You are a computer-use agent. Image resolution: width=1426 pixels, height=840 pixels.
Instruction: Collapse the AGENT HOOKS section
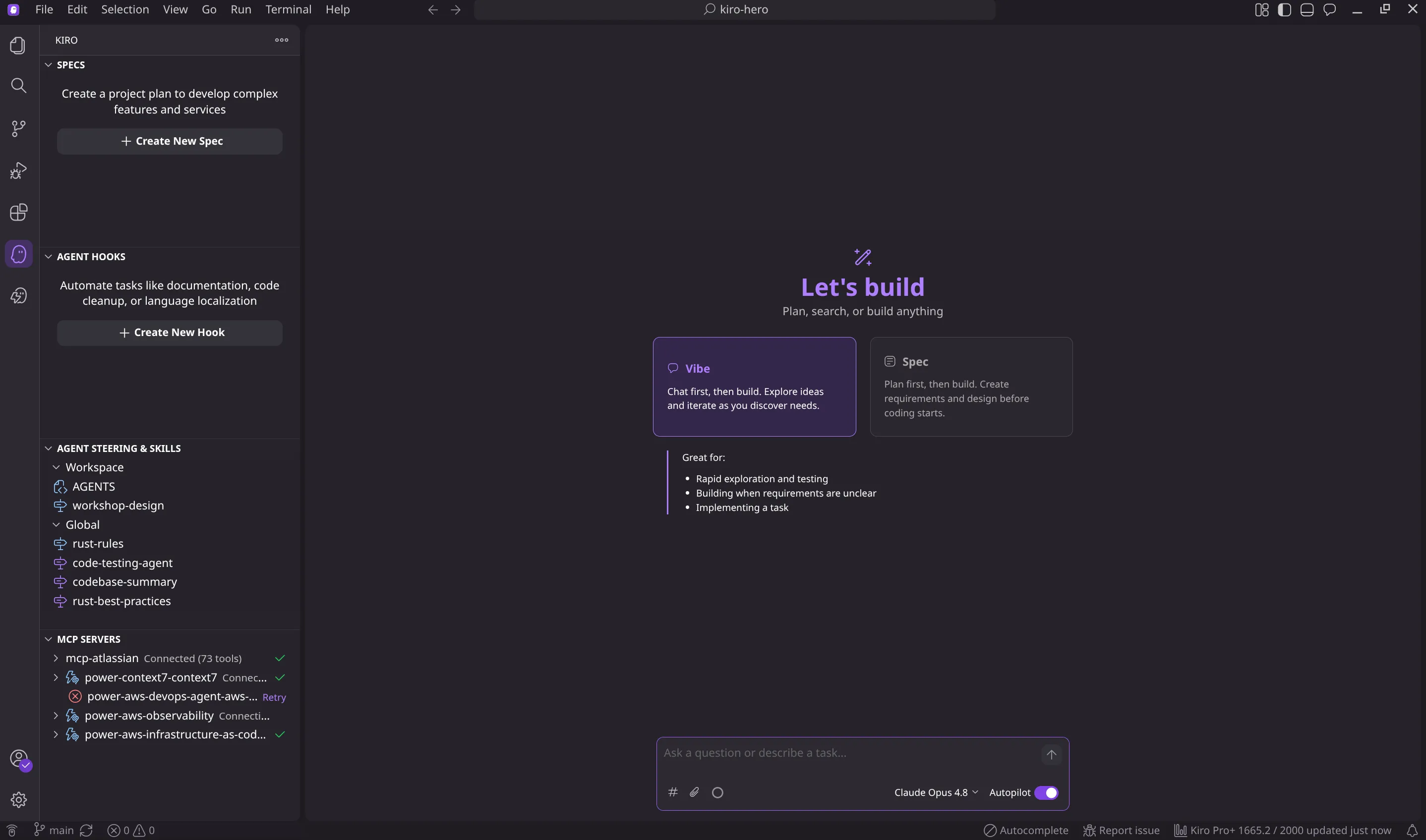coord(49,256)
